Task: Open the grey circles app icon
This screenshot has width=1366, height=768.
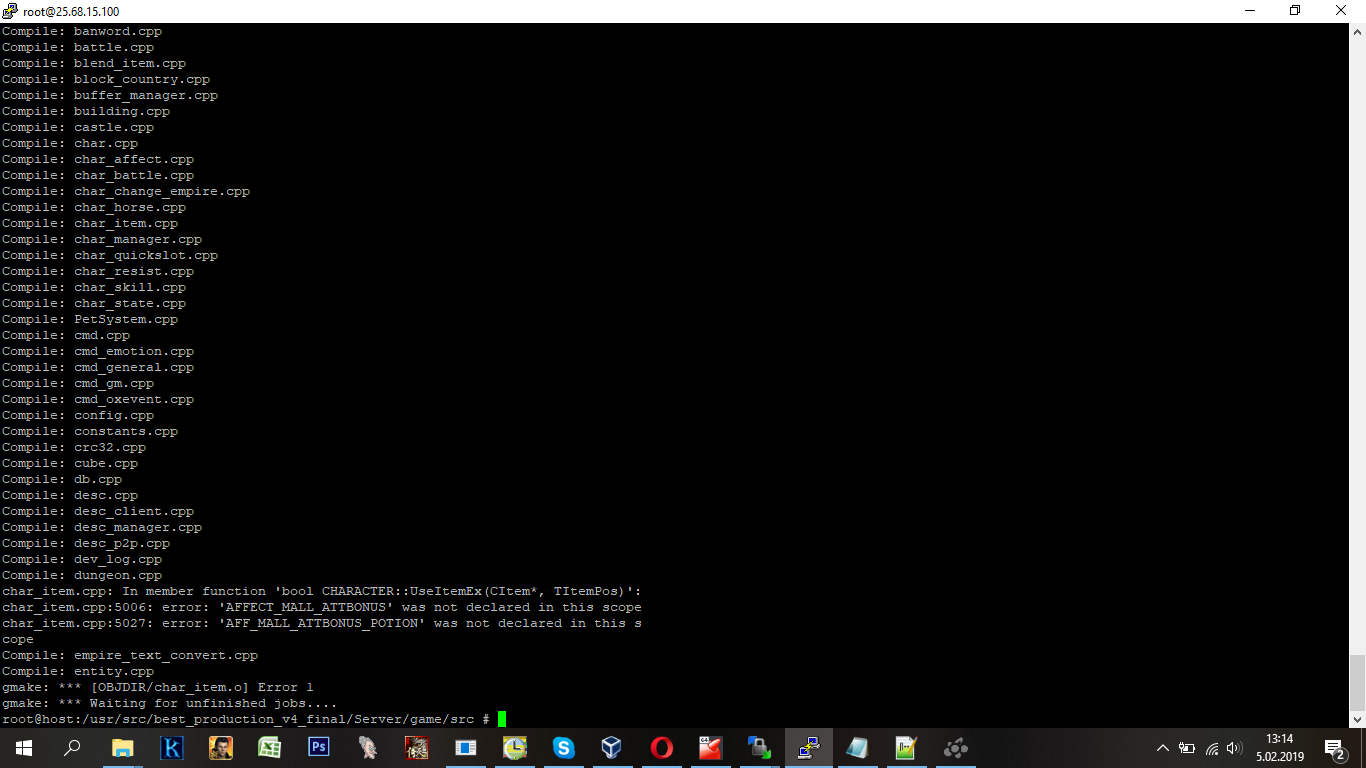Action: pyautogui.click(x=955, y=747)
